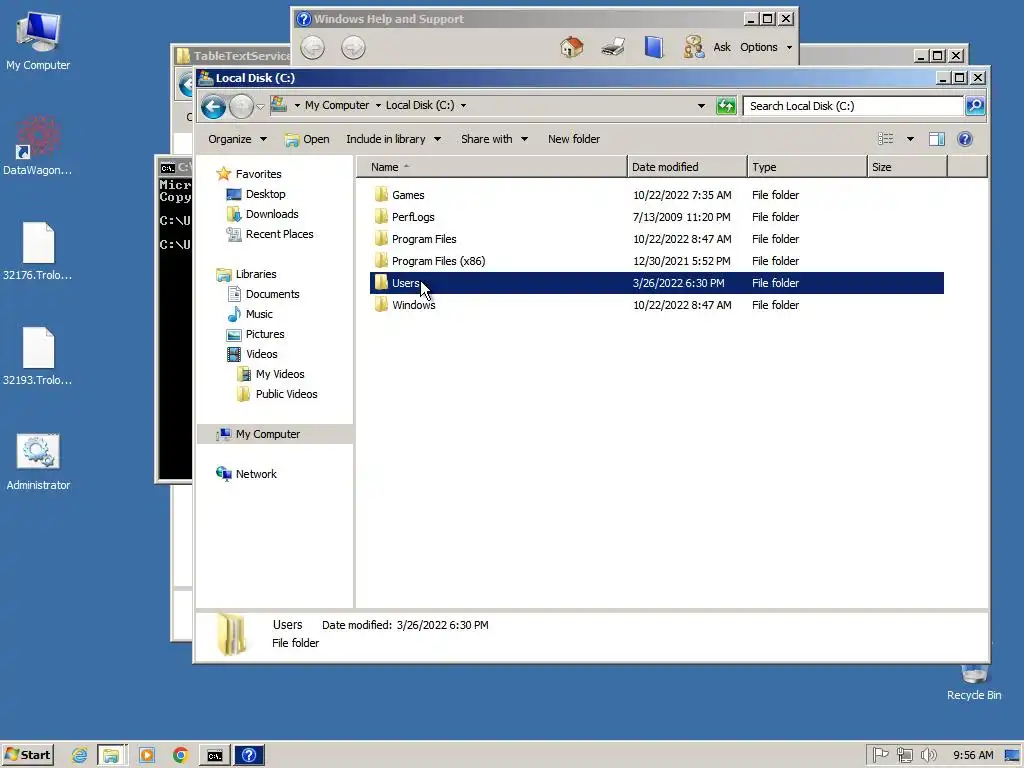The image size is (1024, 768).
Task: Click Show desktop button at taskbar end
Action: [1012, 756]
